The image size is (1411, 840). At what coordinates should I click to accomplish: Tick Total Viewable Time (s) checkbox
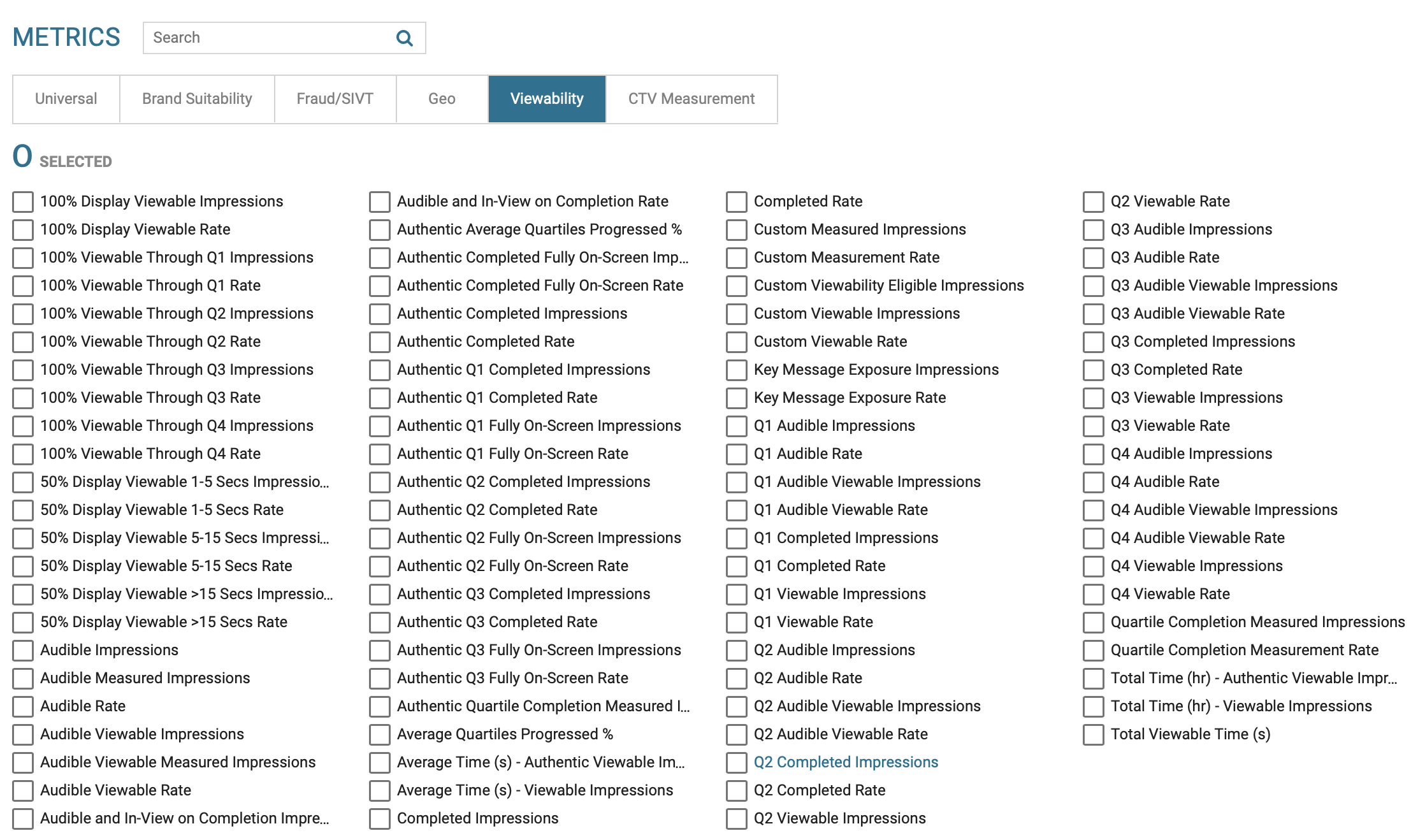(x=1094, y=735)
